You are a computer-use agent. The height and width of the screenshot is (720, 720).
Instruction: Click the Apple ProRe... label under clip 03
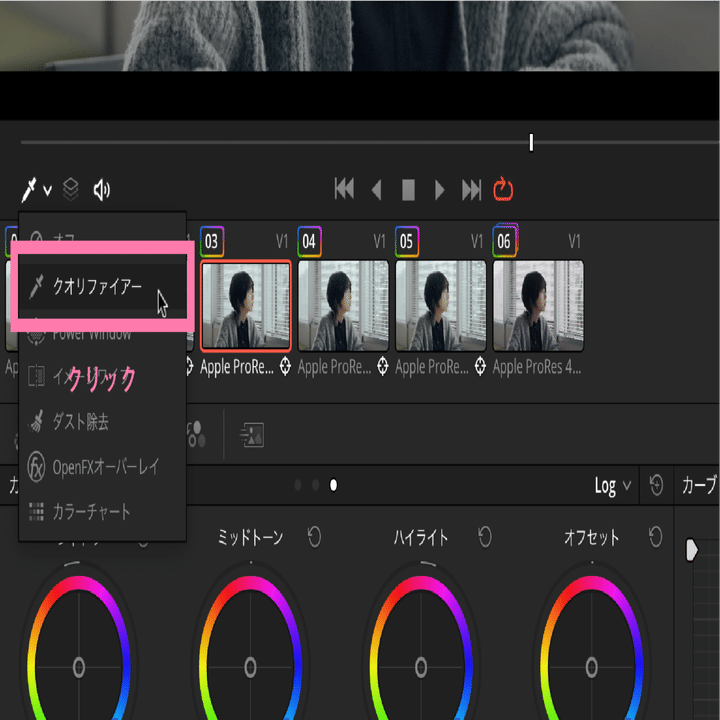click(x=236, y=367)
